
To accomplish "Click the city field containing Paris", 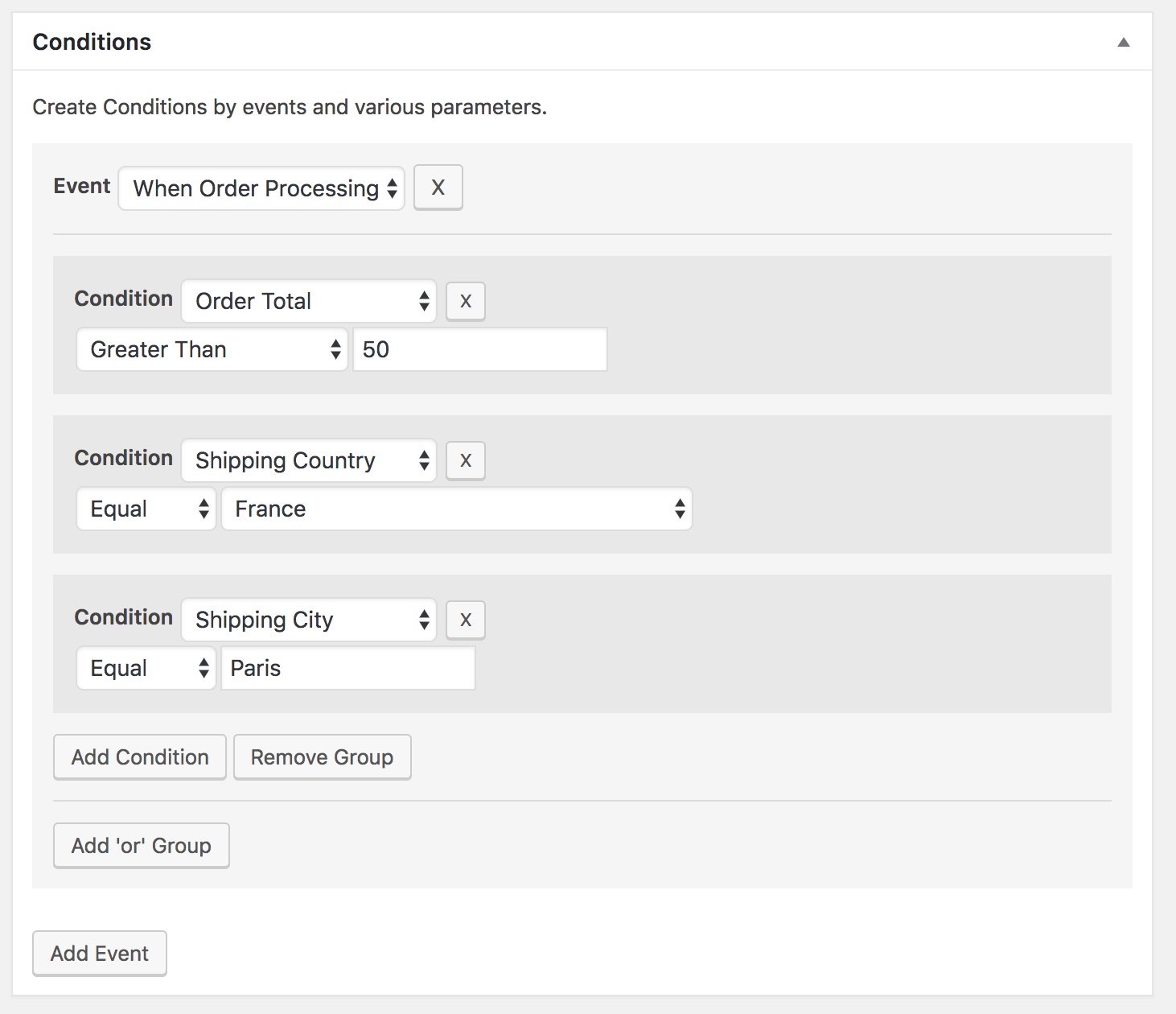I will 348,668.
